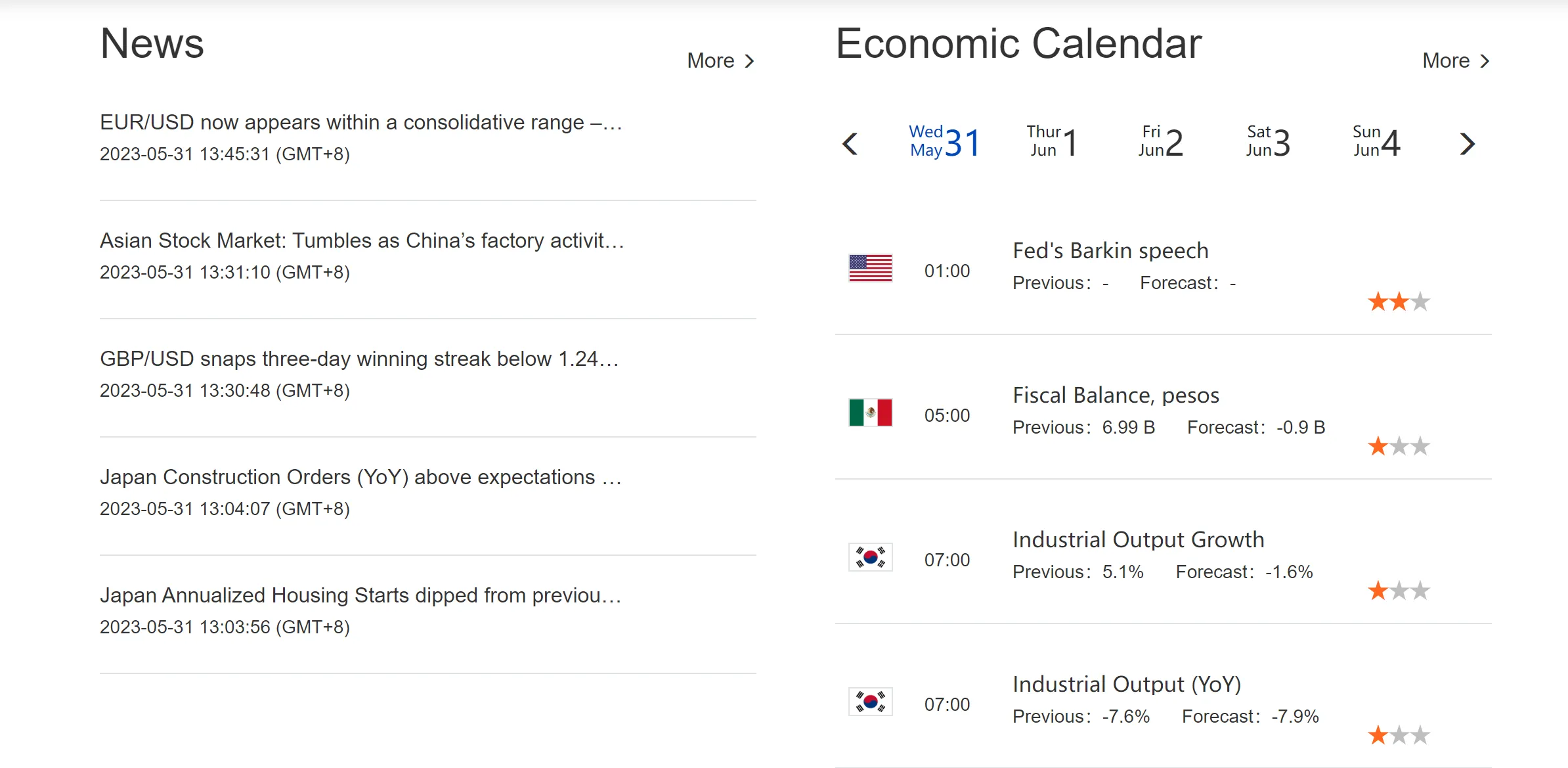The width and height of the screenshot is (1568, 768).
Task: Click timestamp 2023-05-31 13:30:48 (GMT+8)
Action: click(225, 390)
